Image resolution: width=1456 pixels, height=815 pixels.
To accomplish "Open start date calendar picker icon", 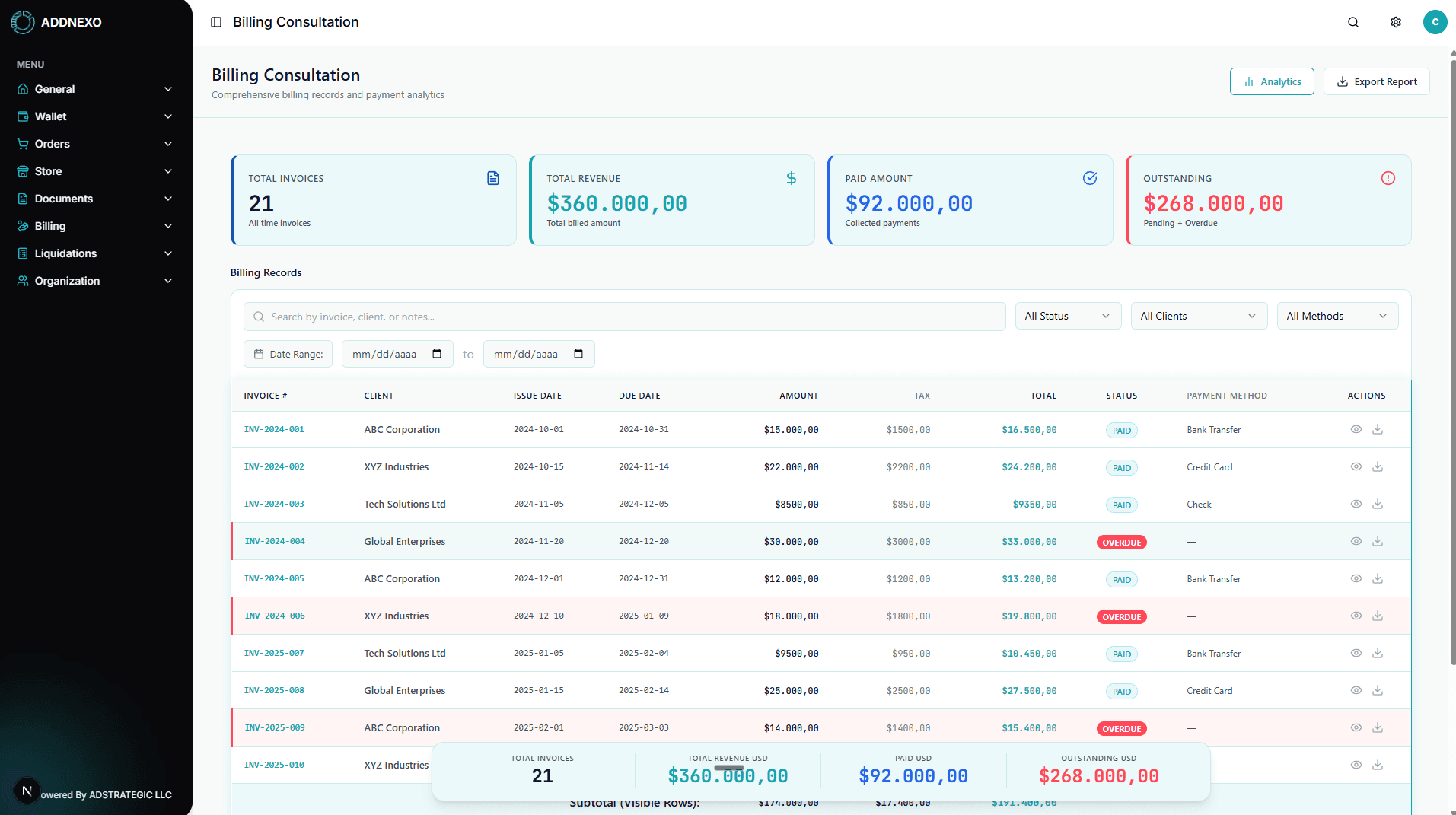I will [x=437, y=354].
